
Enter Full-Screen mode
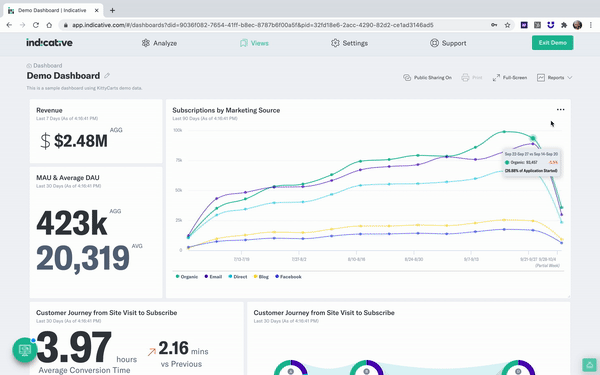click(x=510, y=78)
